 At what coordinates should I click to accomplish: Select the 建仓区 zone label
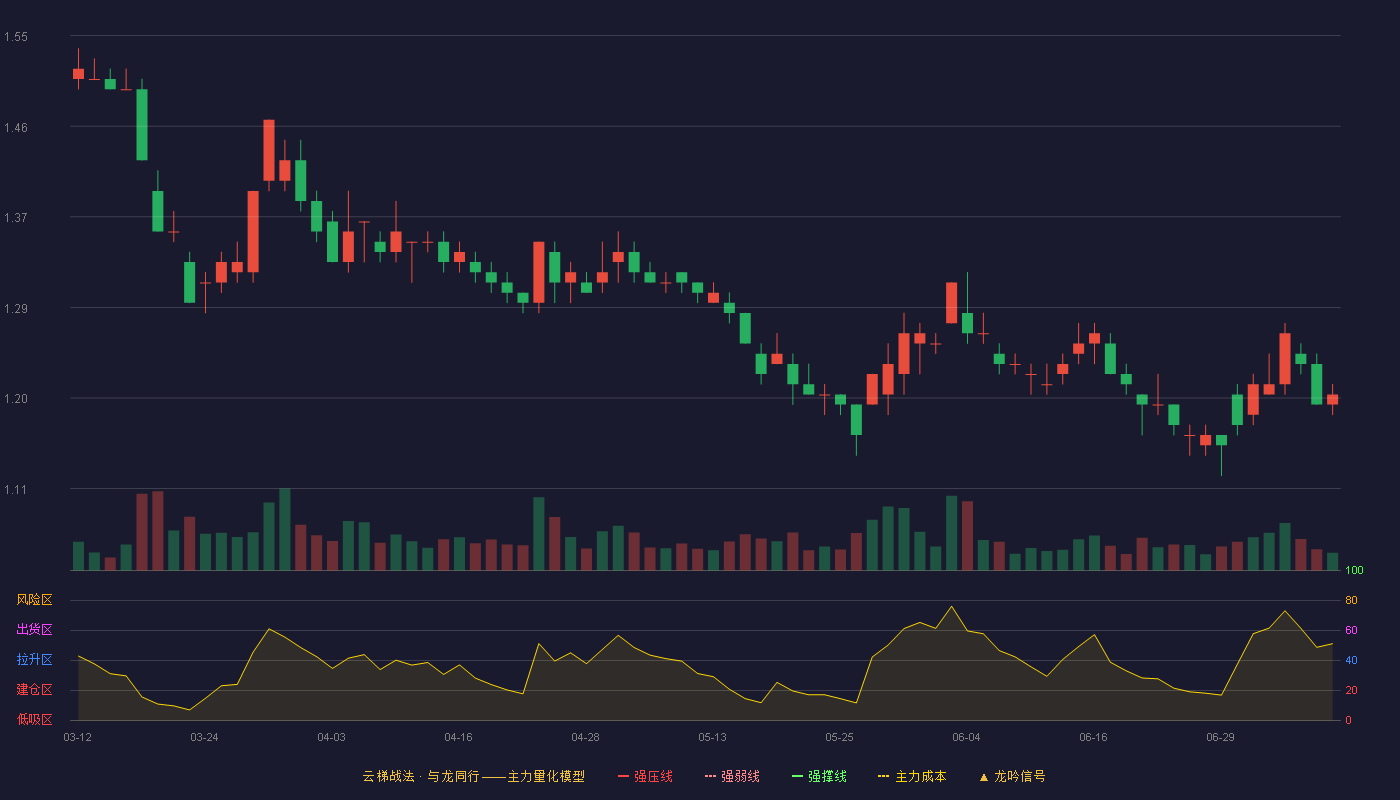click(x=34, y=690)
